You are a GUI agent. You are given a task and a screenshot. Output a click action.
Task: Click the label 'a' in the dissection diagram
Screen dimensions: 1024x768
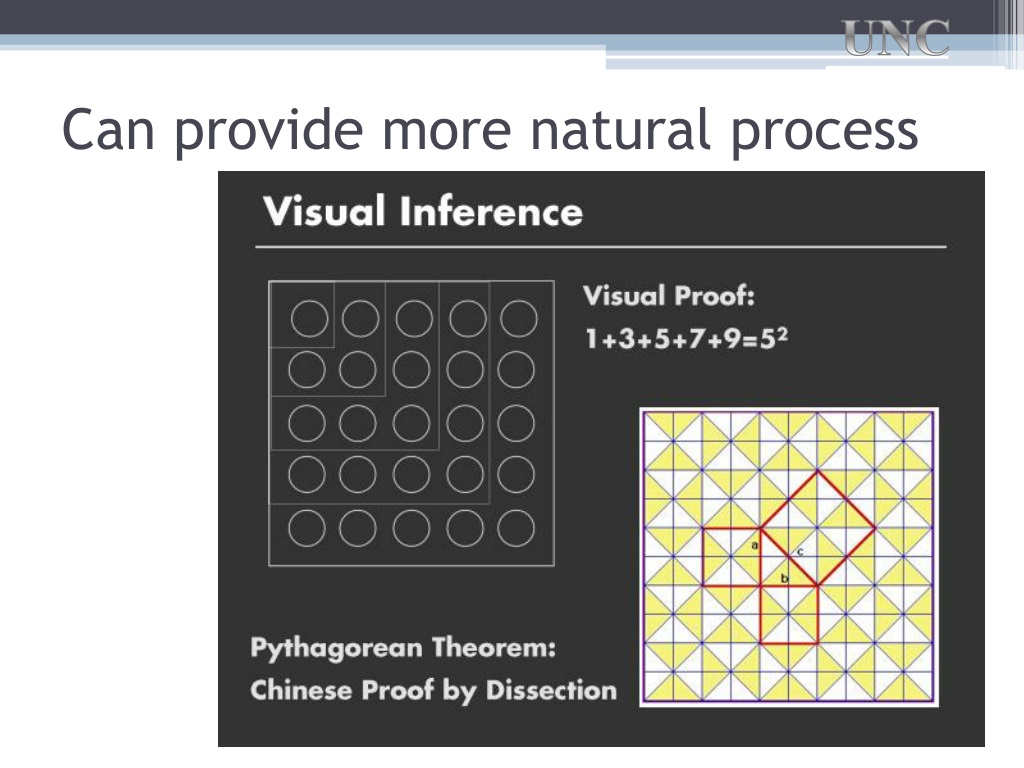point(755,545)
